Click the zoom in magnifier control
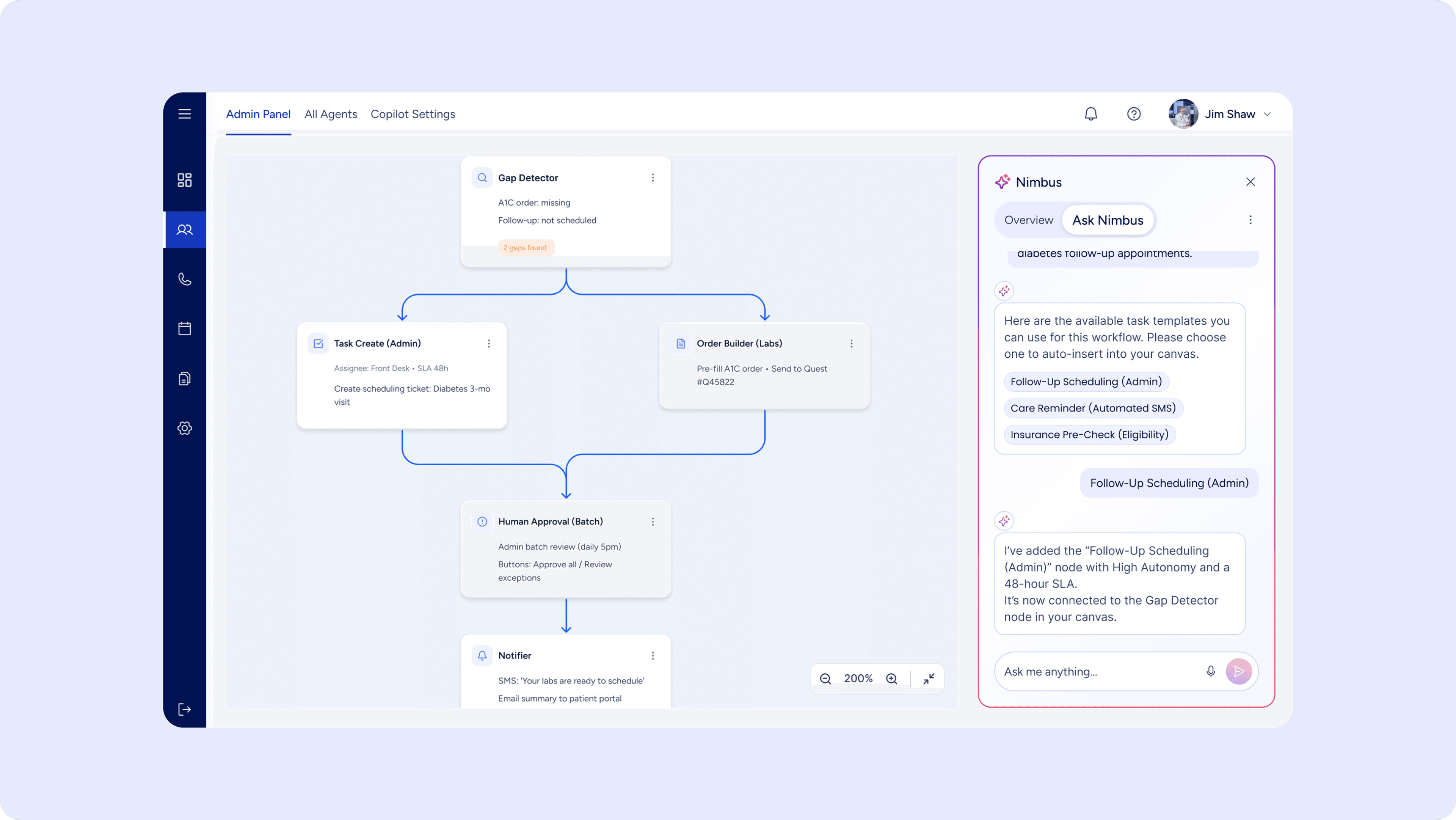1456x820 pixels. [891, 678]
